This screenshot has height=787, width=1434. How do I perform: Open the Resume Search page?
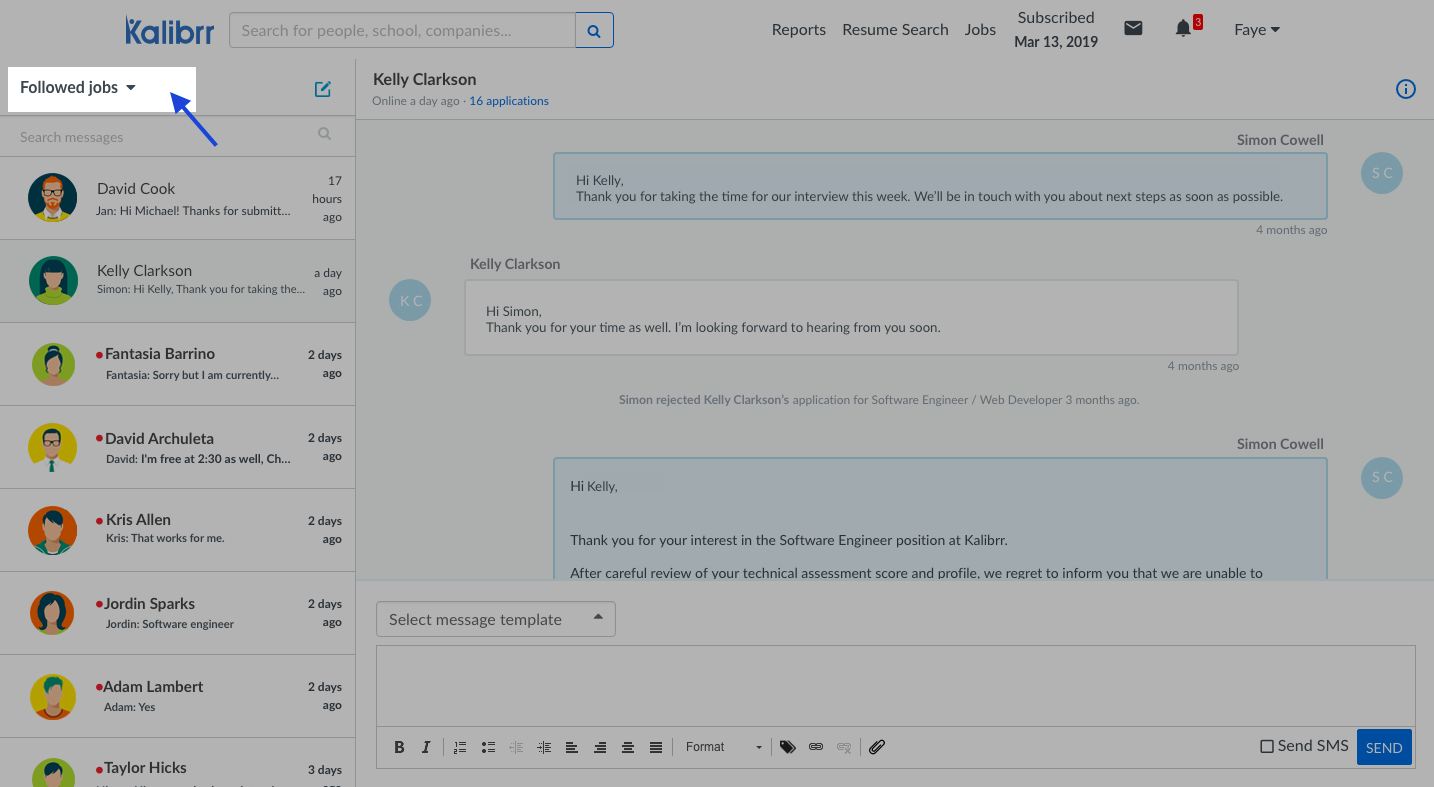click(x=895, y=30)
